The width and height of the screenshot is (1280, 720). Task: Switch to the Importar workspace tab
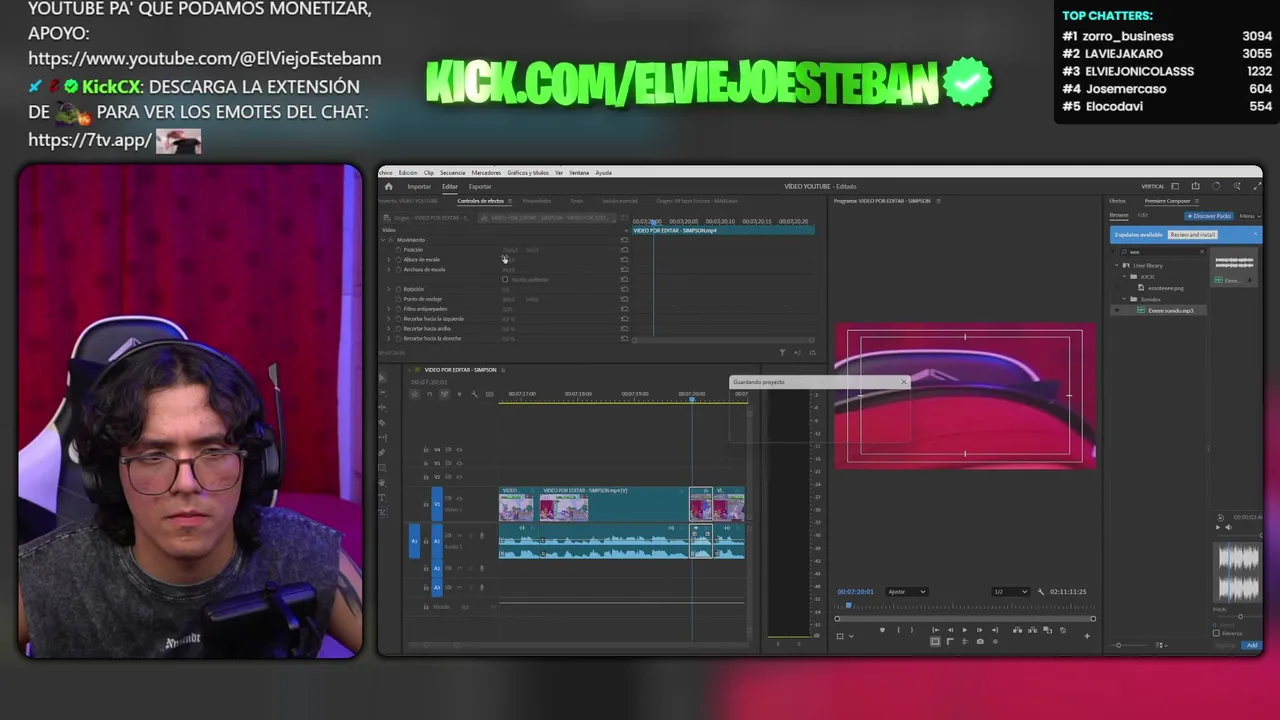pos(419,186)
